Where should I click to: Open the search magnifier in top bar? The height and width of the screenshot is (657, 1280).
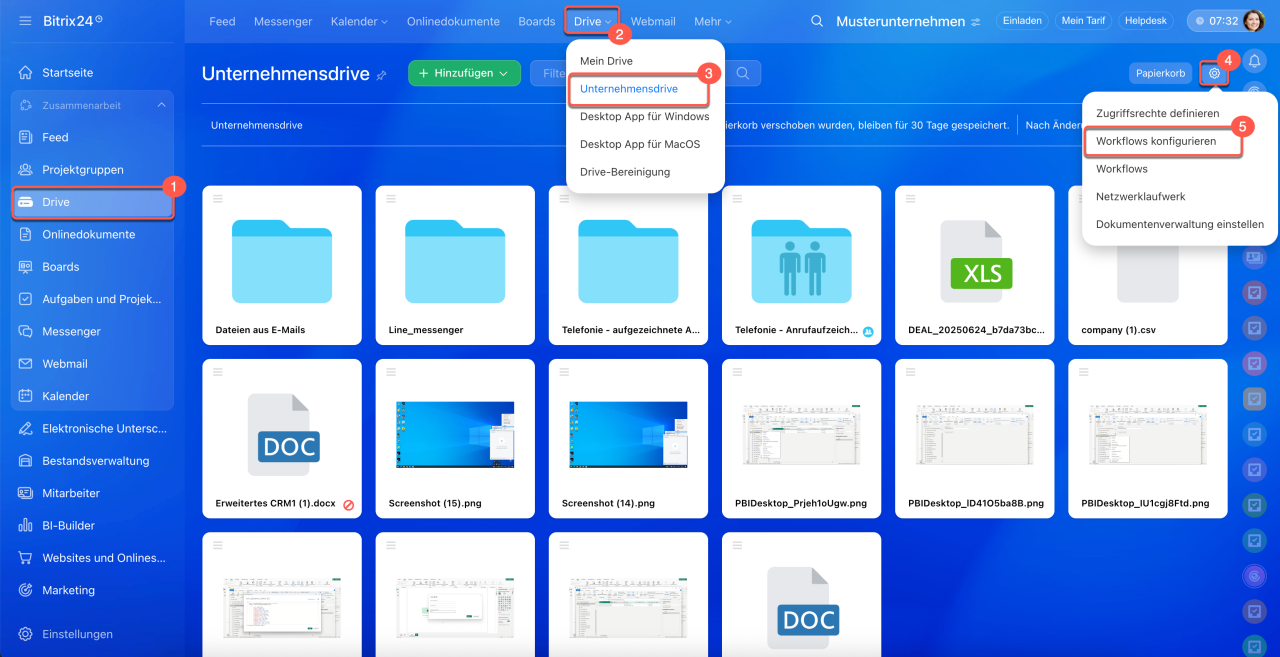tap(817, 21)
